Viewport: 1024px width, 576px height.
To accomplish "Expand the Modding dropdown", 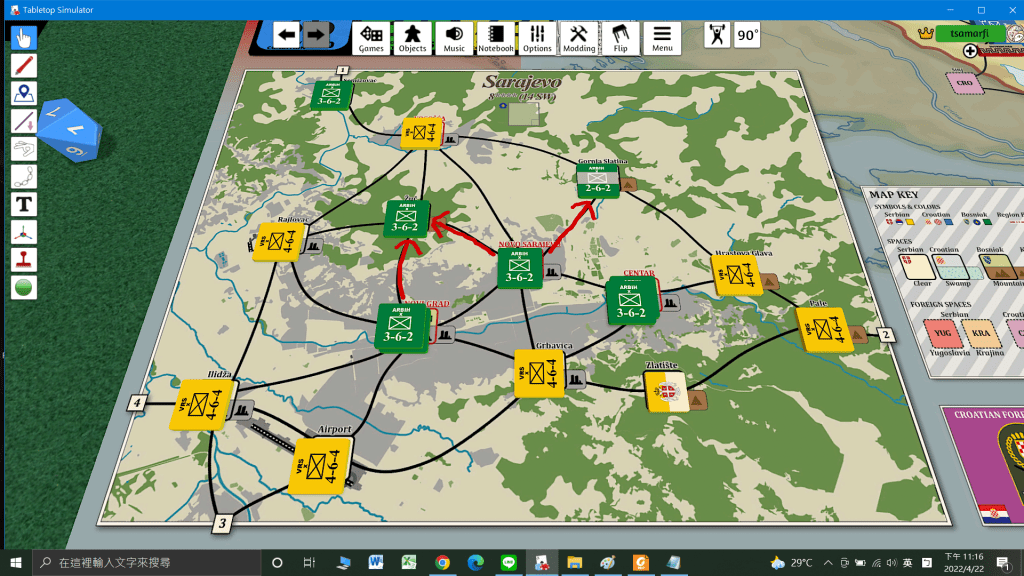I will click(x=579, y=38).
